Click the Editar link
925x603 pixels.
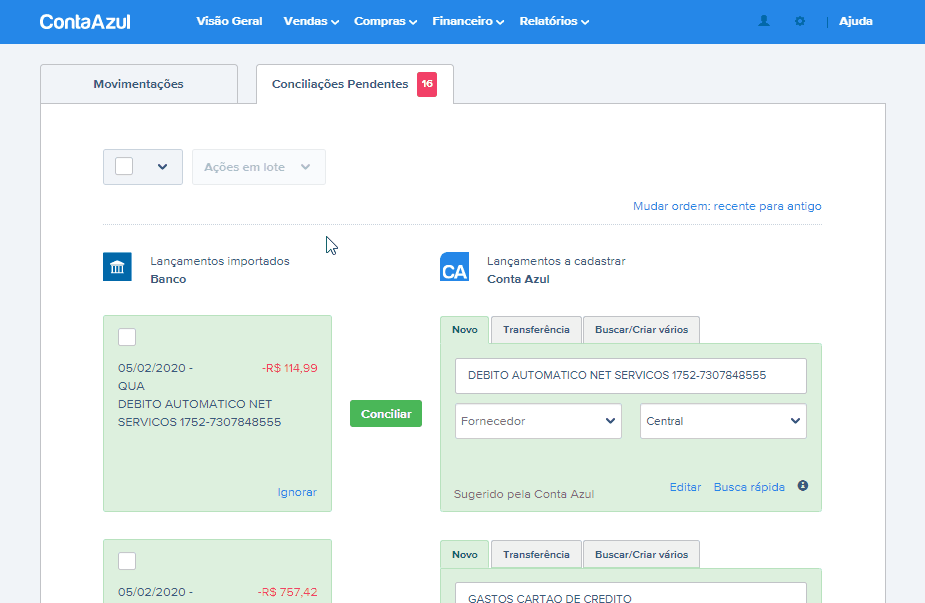685,487
